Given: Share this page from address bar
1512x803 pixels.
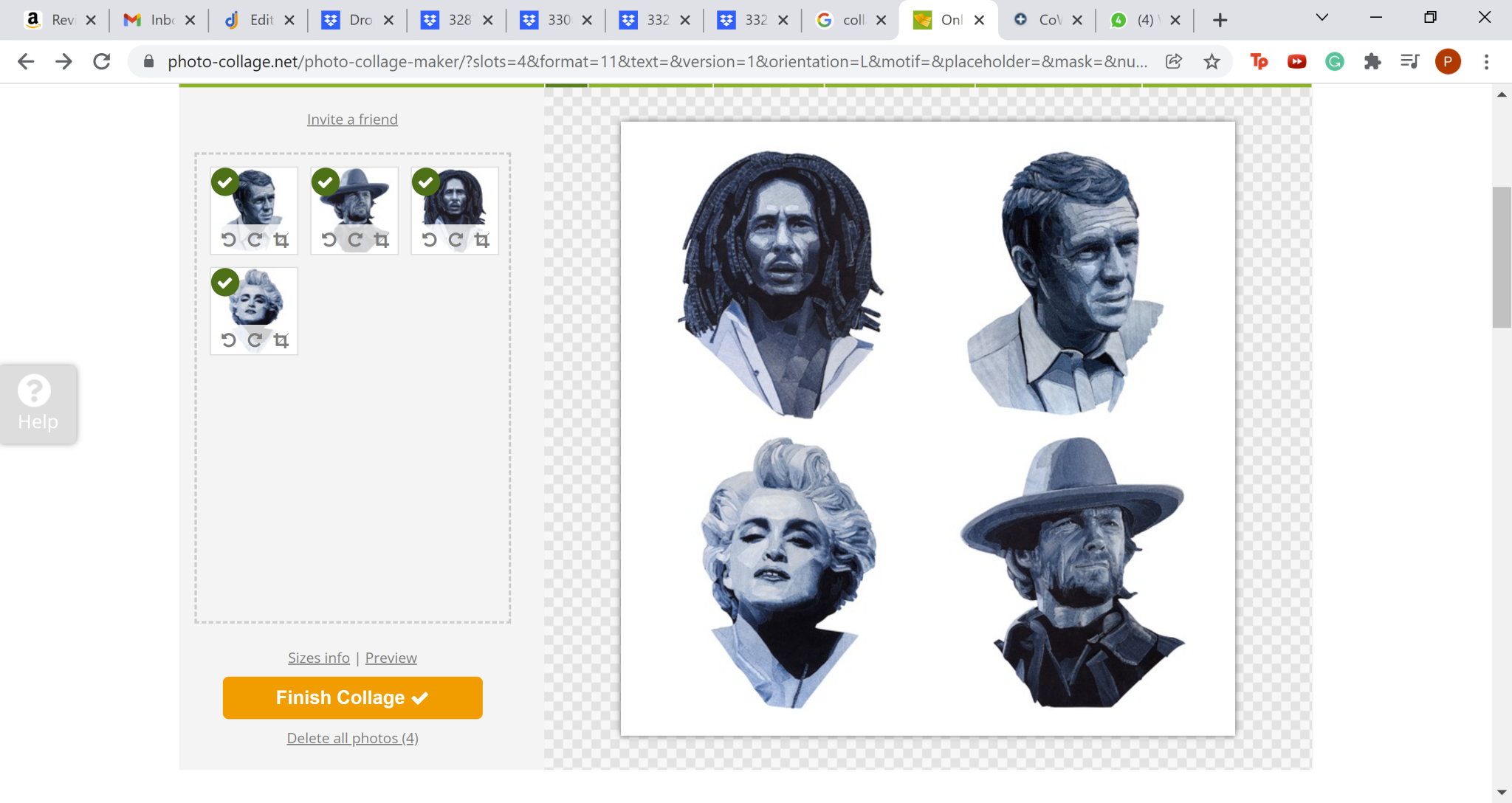Looking at the screenshot, I should tap(1174, 61).
